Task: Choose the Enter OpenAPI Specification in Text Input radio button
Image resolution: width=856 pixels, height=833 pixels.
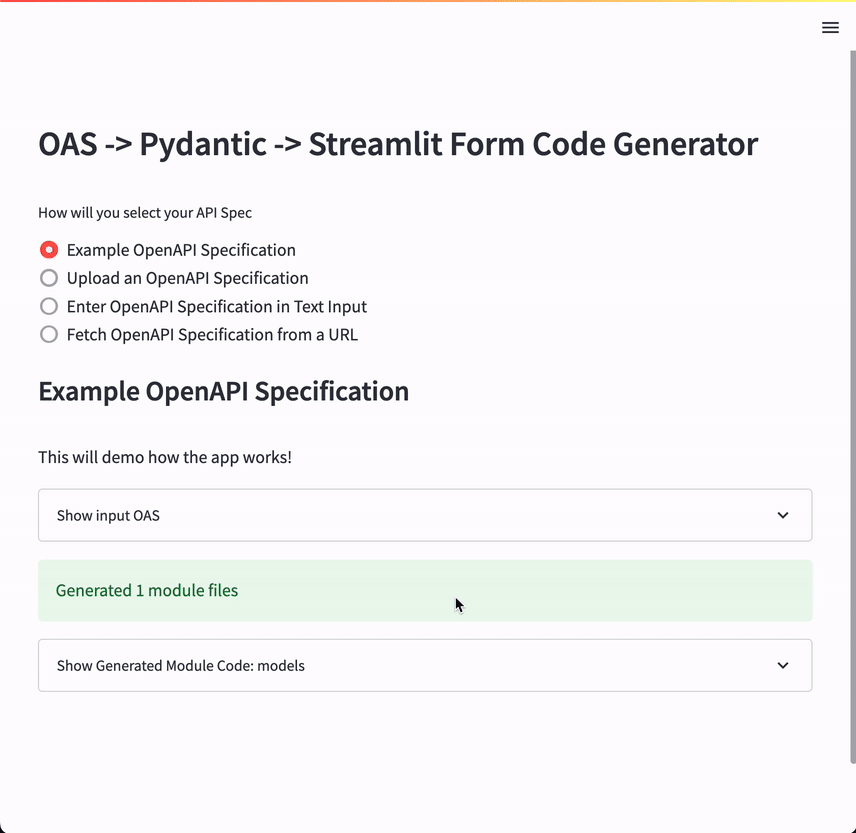Action: [x=49, y=306]
